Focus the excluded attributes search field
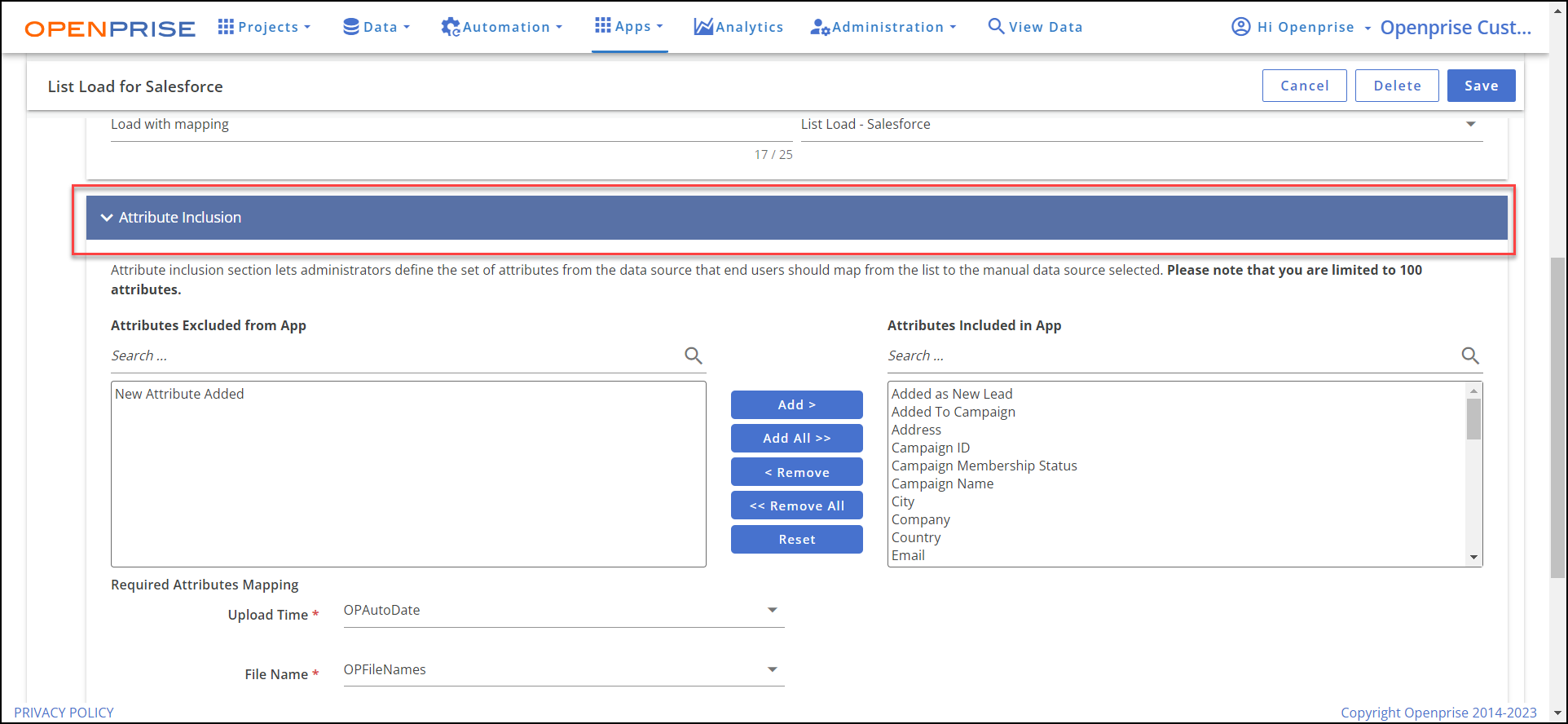The height and width of the screenshot is (724, 1568). point(395,356)
